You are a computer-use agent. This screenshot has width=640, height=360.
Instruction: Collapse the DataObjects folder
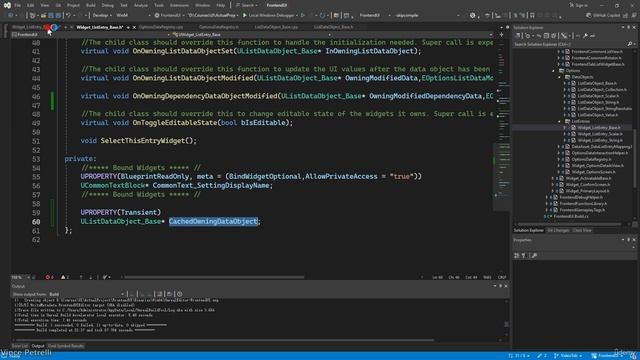(x=560, y=77)
